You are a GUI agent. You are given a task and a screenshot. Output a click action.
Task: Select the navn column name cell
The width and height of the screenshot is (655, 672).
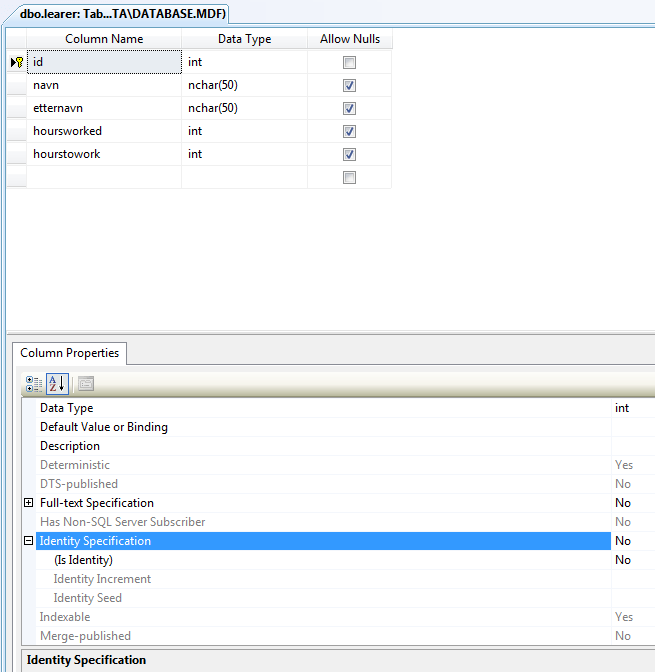click(104, 85)
